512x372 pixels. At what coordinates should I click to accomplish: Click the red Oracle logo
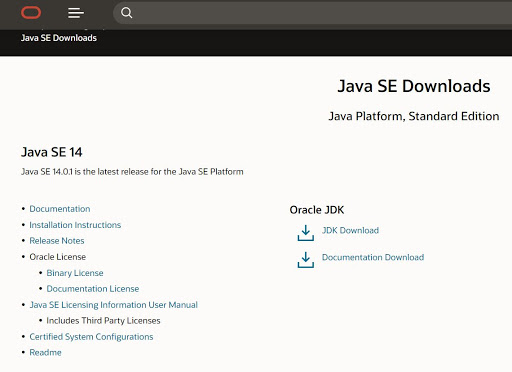point(31,13)
